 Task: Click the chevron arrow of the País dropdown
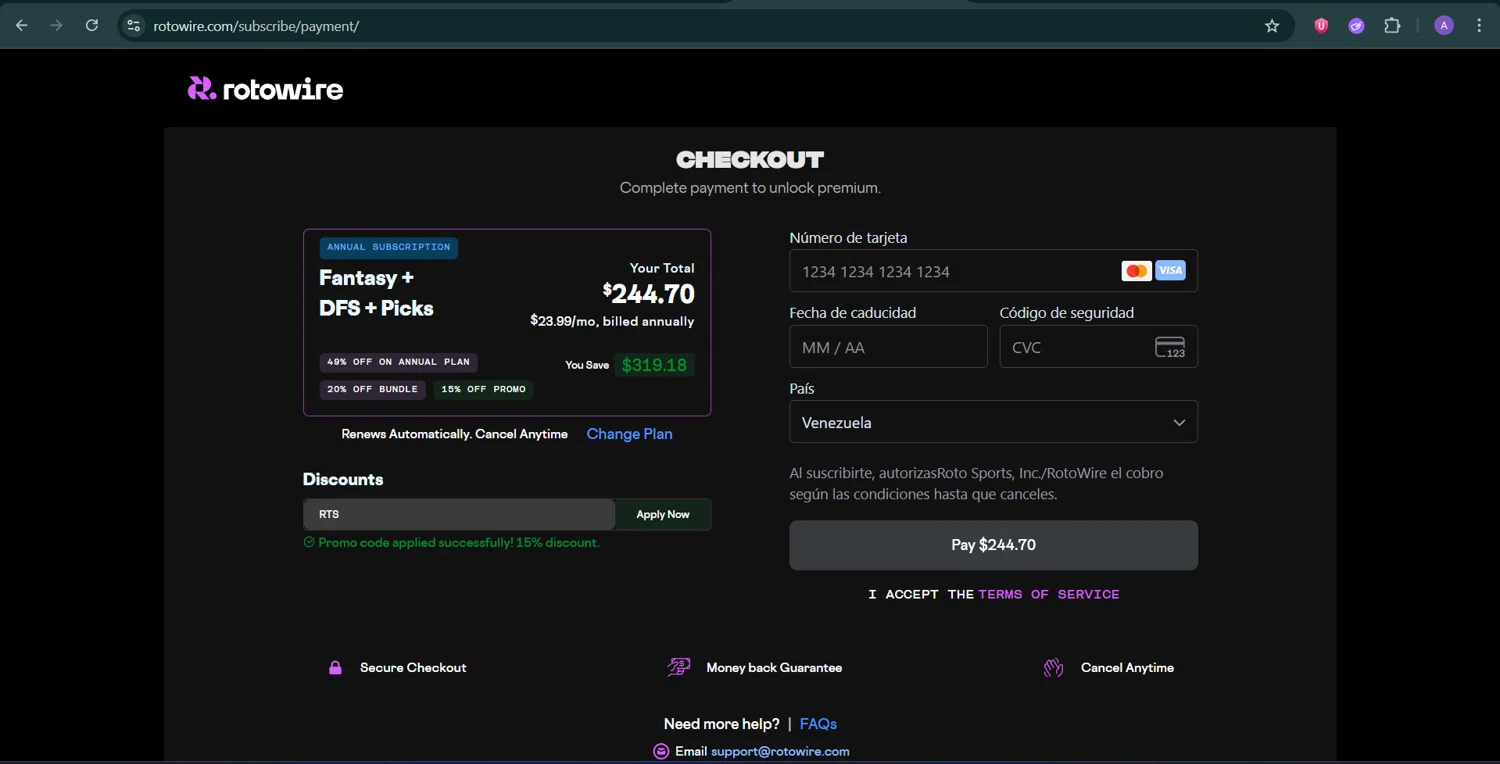tap(1179, 423)
